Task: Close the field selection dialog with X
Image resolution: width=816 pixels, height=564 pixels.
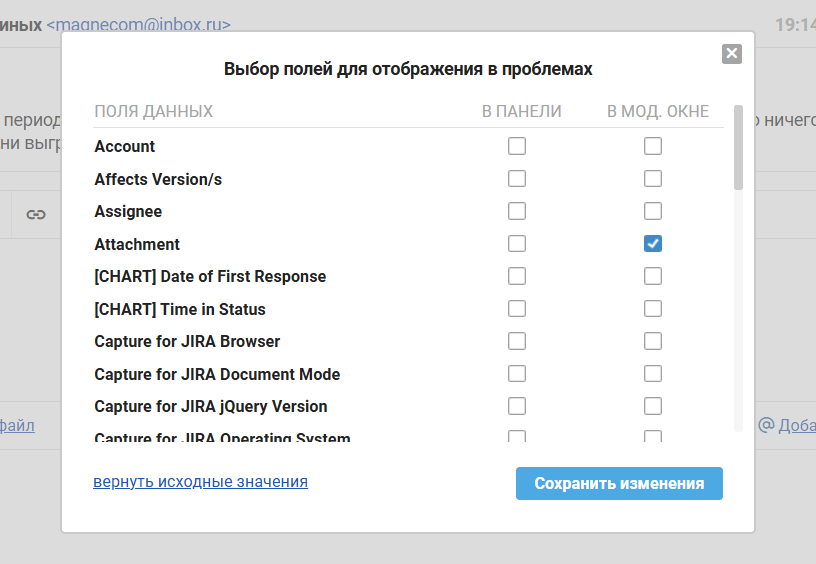Action: click(x=732, y=54)
